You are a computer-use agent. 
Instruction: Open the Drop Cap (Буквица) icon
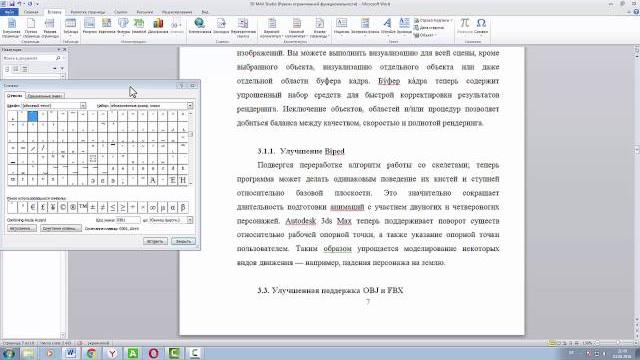pos(404,26)
